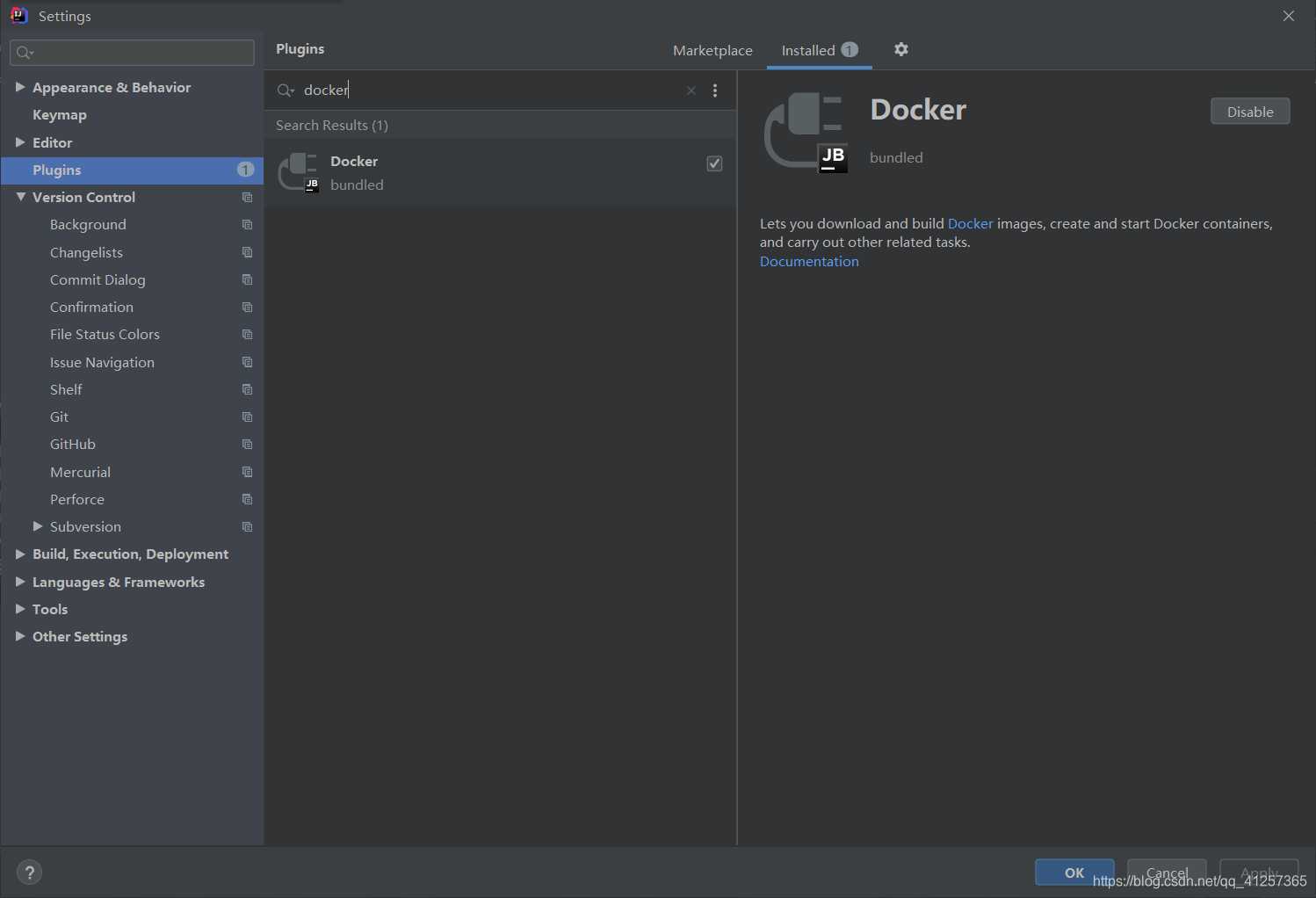Switch to the Marketplace tab
Screen dimensions: 1316x898
click(712, 51)
